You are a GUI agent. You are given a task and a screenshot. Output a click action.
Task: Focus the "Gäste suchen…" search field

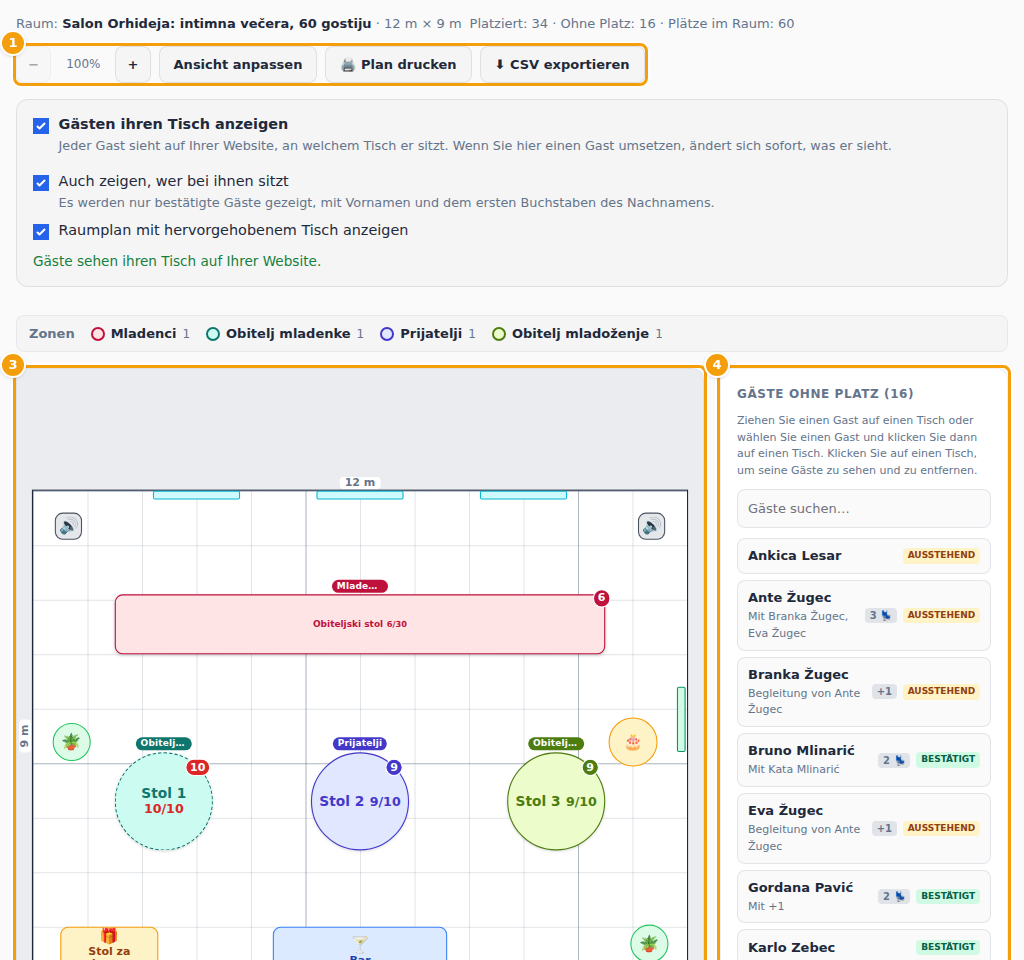pos(863,509)
